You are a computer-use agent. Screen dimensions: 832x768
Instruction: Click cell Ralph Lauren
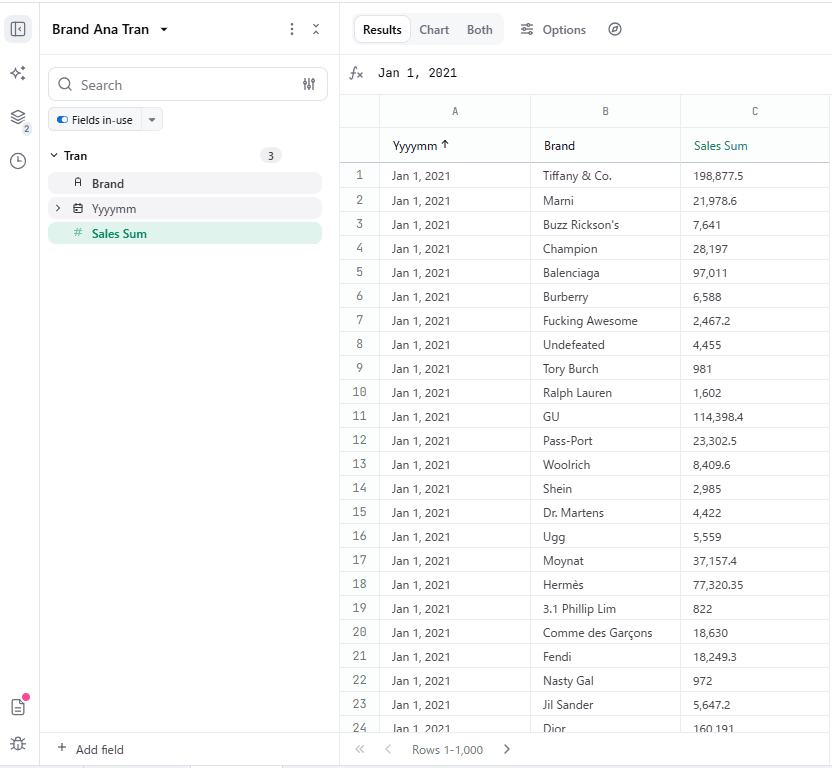click(x=605, y=393)
